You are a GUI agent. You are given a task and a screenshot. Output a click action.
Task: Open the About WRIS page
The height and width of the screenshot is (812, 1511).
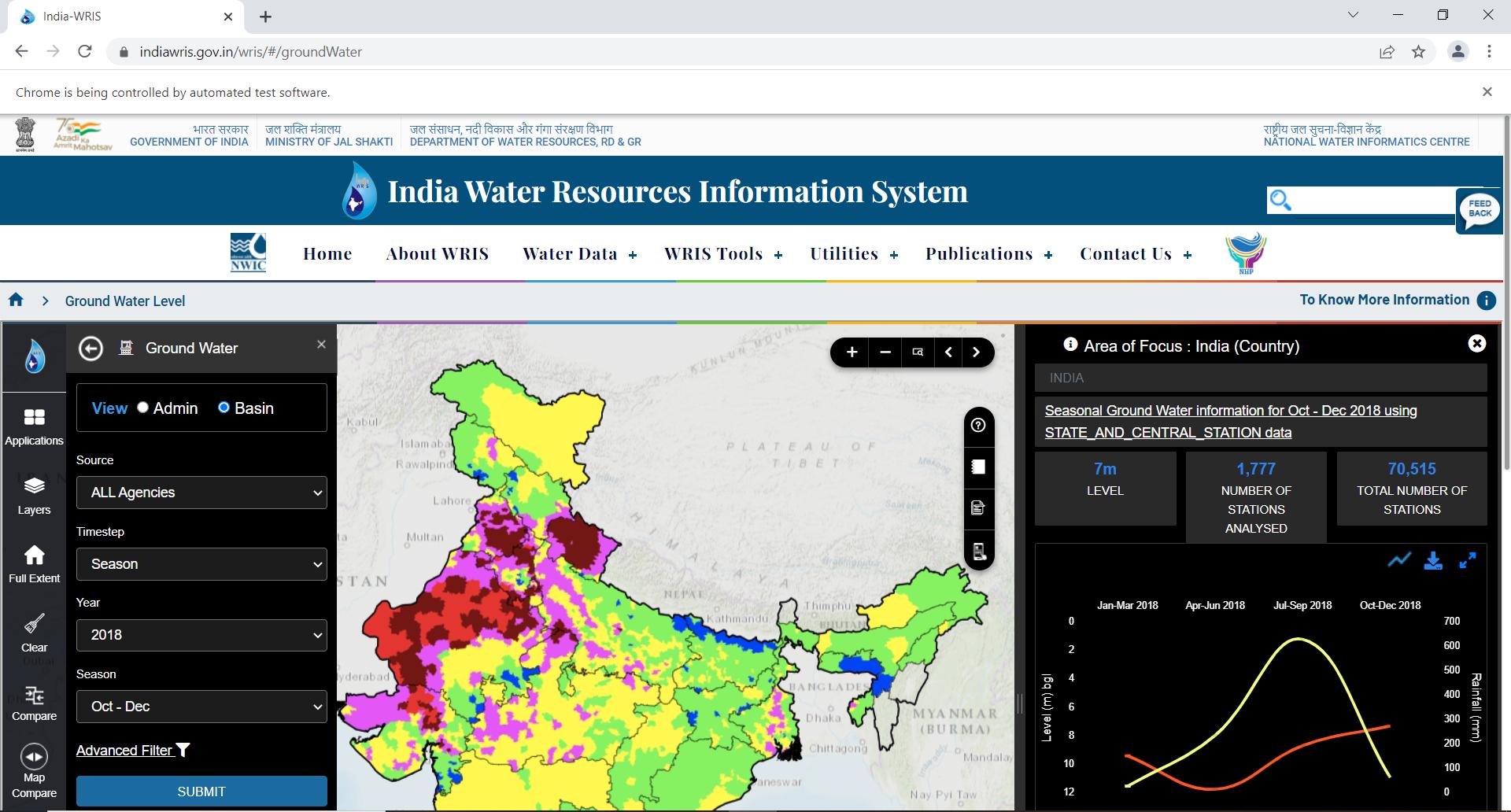click(438, 254)
